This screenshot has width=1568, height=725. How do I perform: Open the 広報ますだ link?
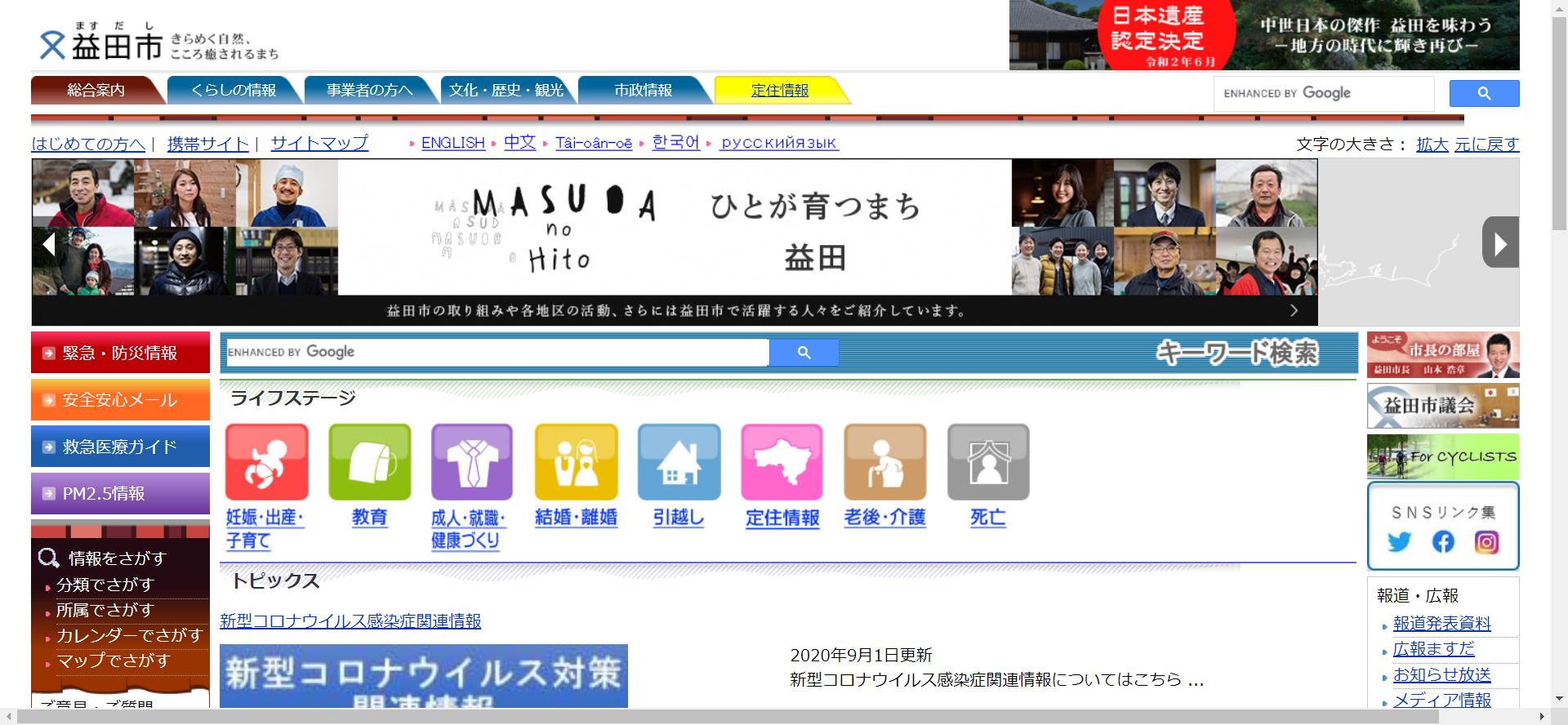point(1433,649)
